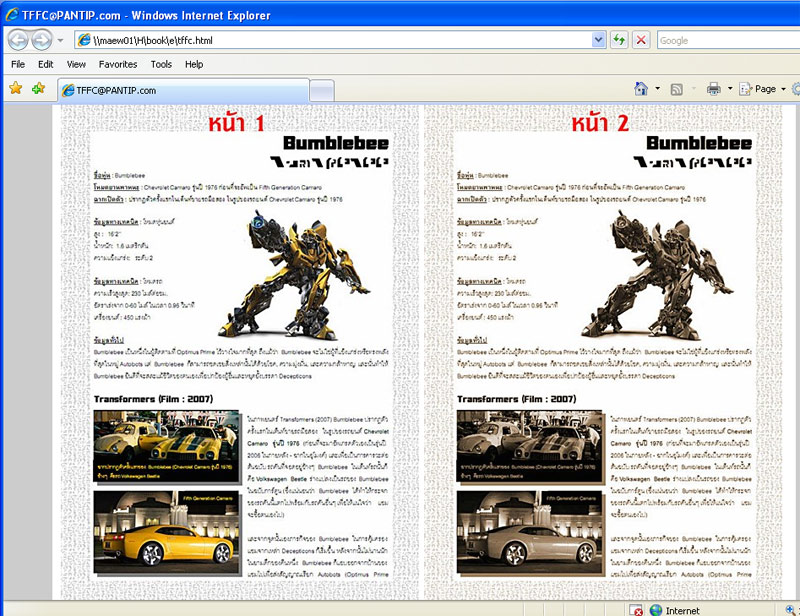Click the yellow Camaro and Beetle photo
The height and width of the screenshot is (616, 800).
(166, 446)
